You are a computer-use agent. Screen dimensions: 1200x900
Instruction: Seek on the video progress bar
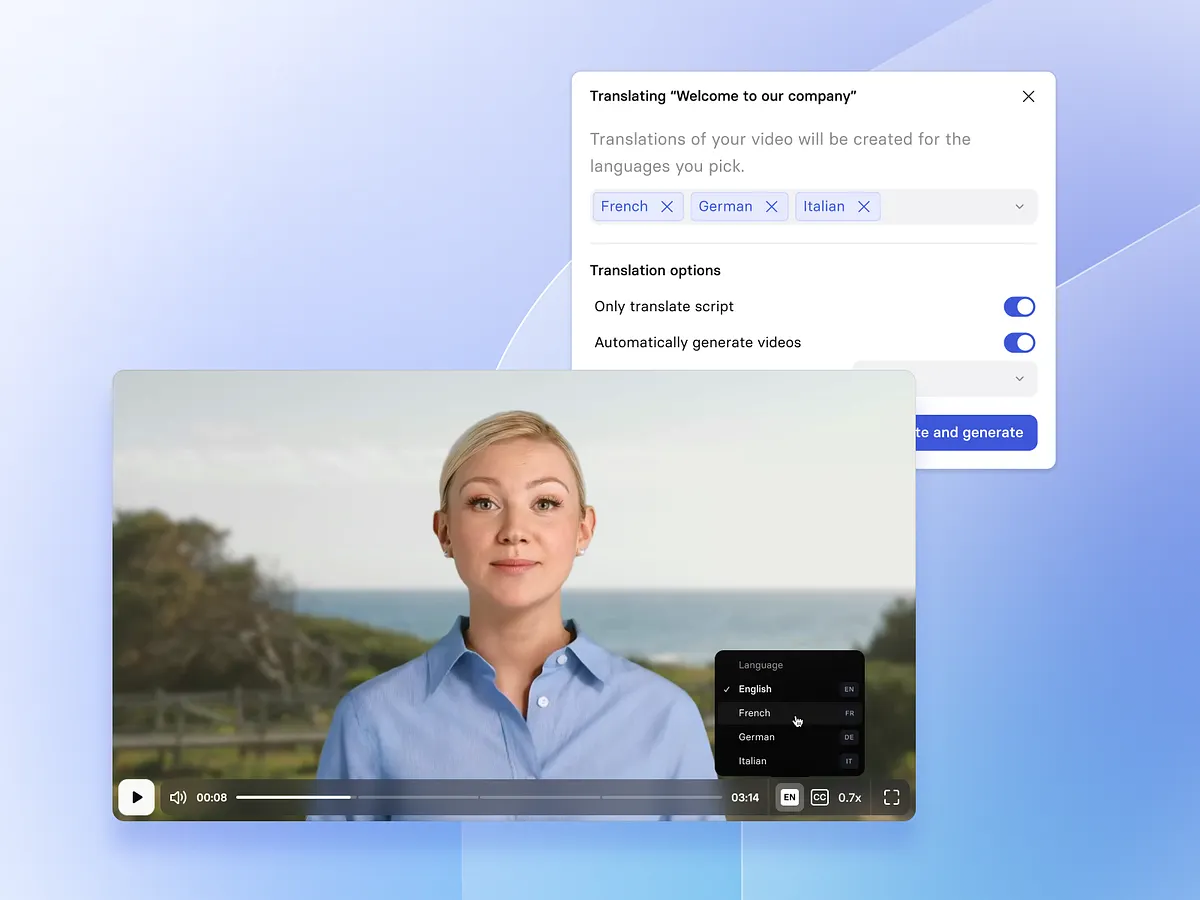tap(479, 797)
